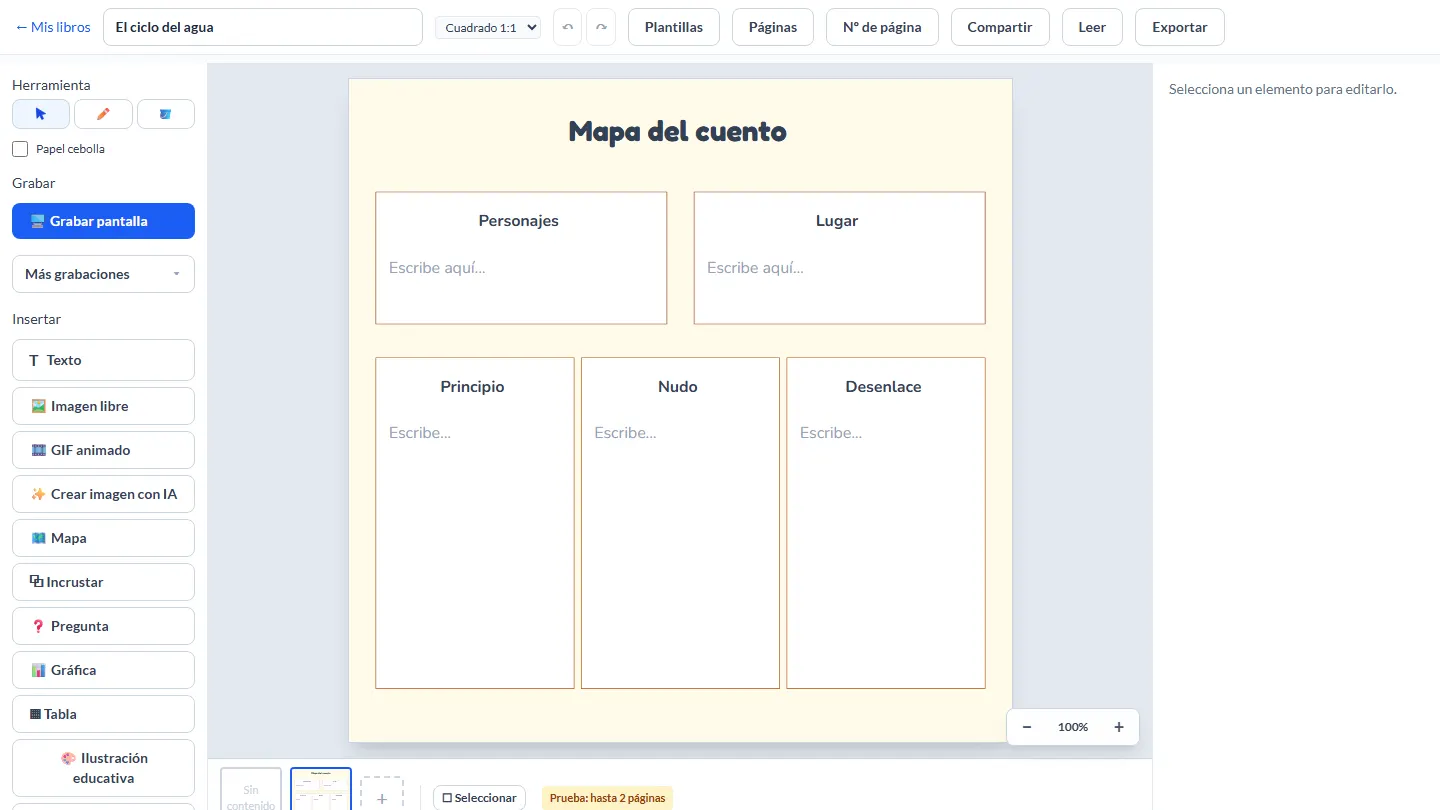Image resolution: width=1440 pixels, height=810 pixels.
Task: Insert a Gráfica chart
Action: point(103,670)
